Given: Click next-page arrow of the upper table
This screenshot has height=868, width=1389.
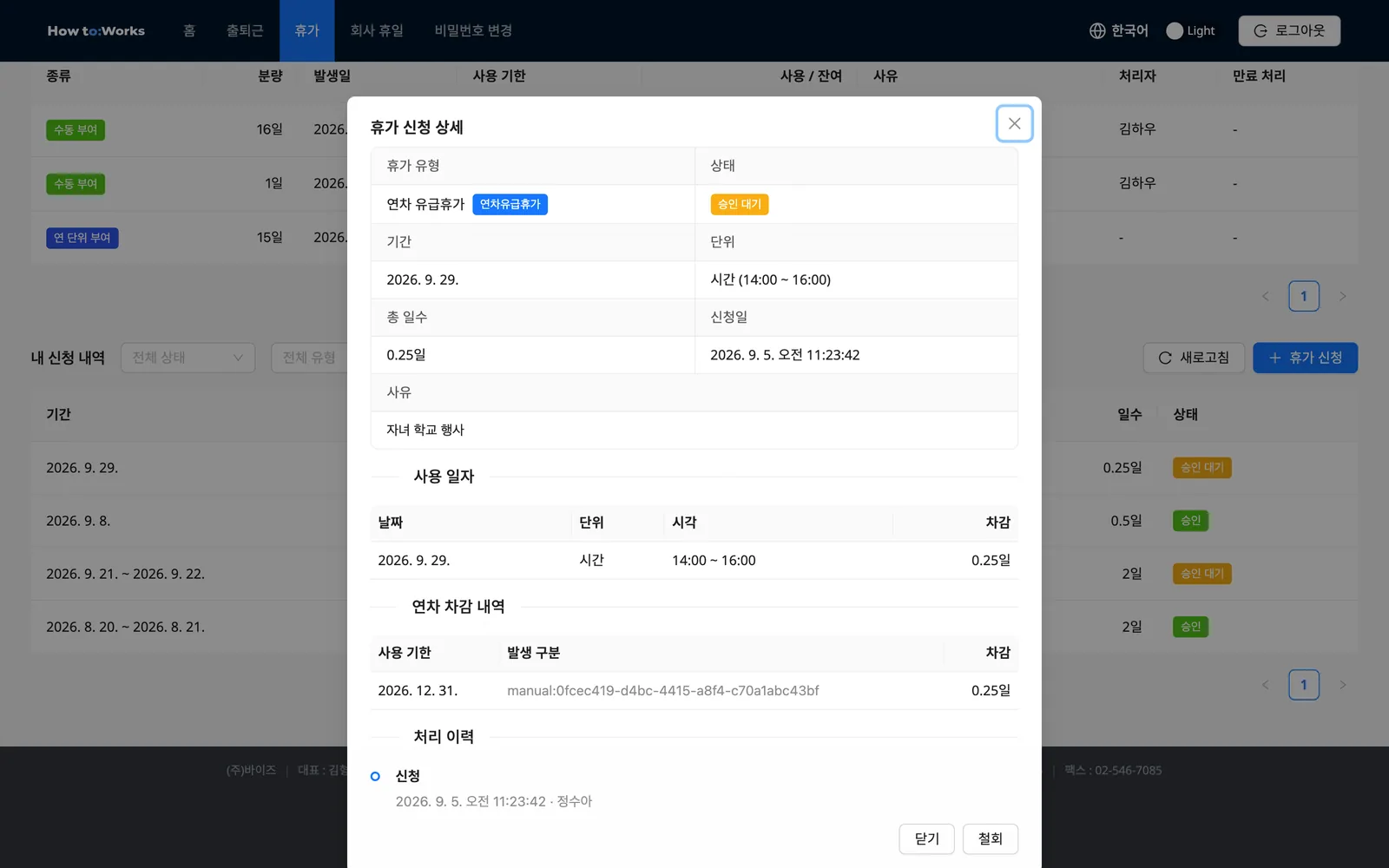Looking at the screenshot, I should point(1343,296).
